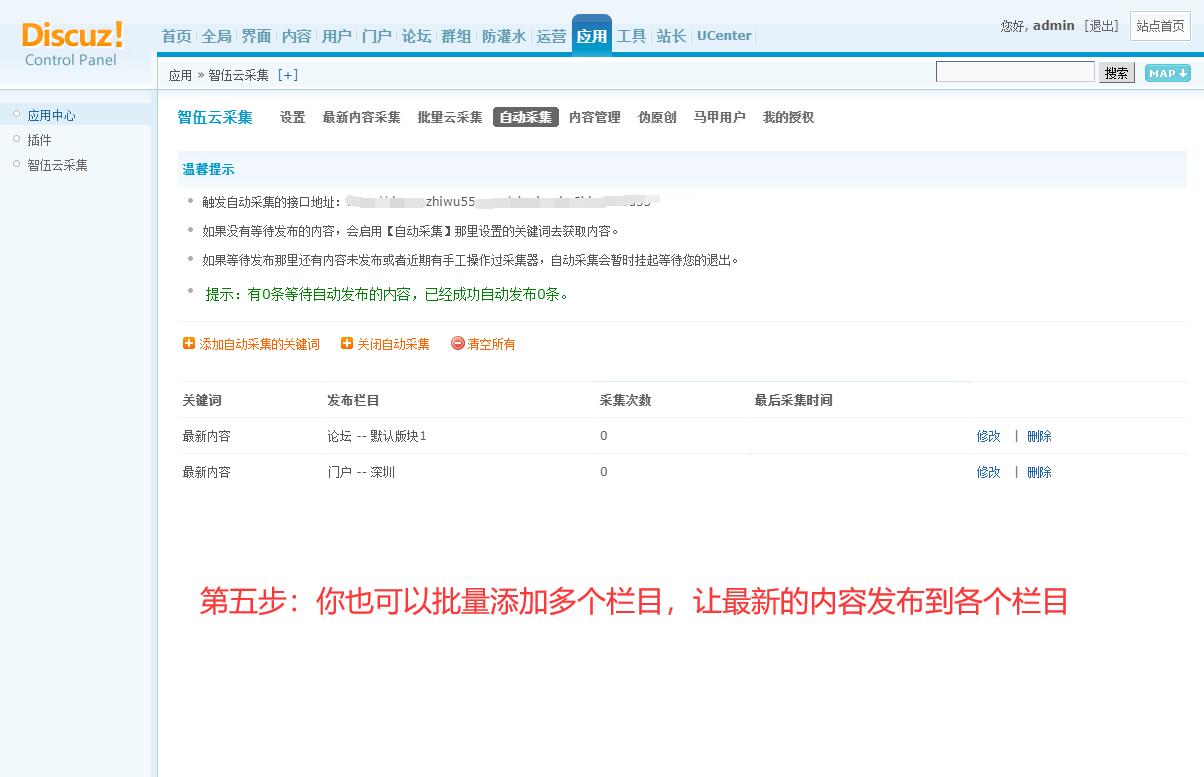
Task: Go to 站点首页 site home
Action: tap(1160, 26)
